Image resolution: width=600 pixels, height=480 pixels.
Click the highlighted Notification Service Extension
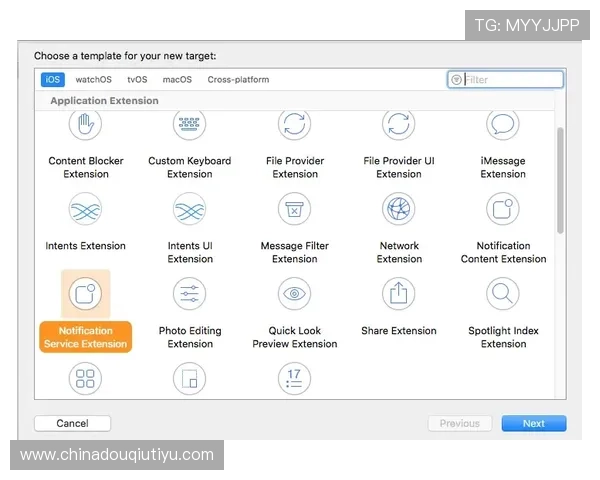coord(86,337)
